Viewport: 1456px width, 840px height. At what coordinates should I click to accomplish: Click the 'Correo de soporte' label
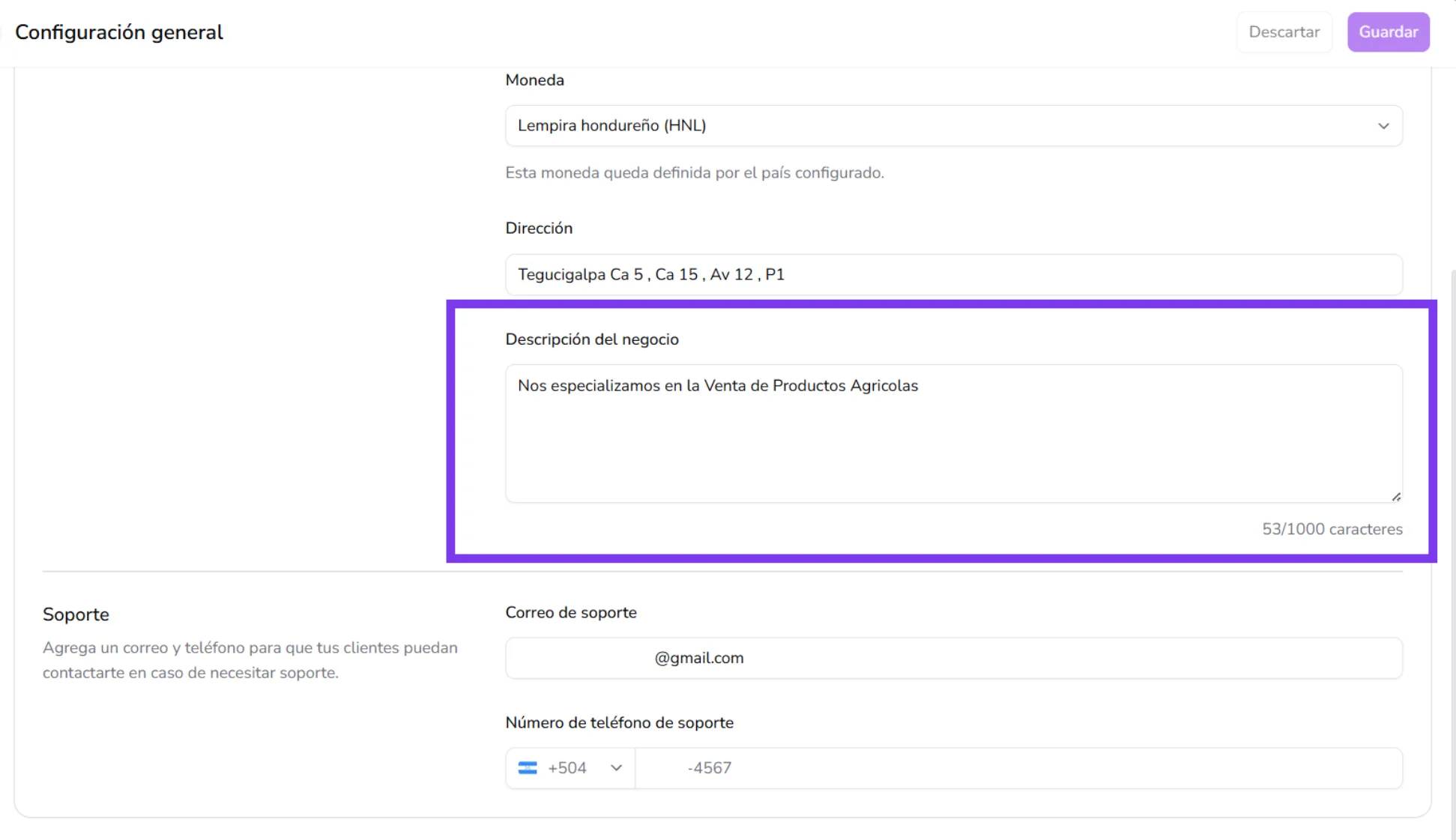(x=571, y=613)
